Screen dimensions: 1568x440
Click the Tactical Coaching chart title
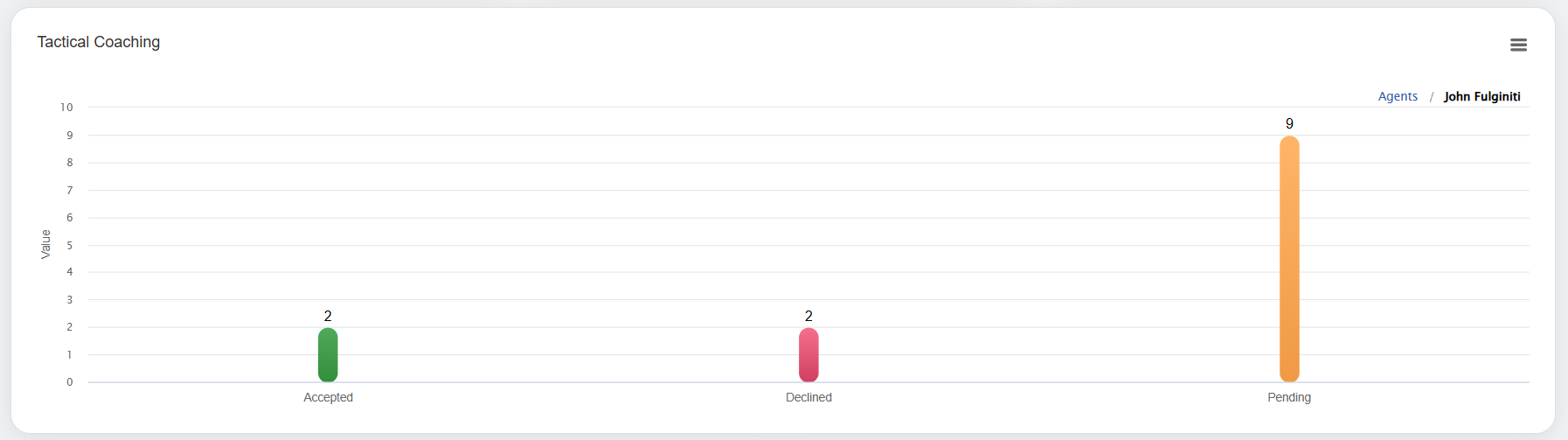pos(99,42)
